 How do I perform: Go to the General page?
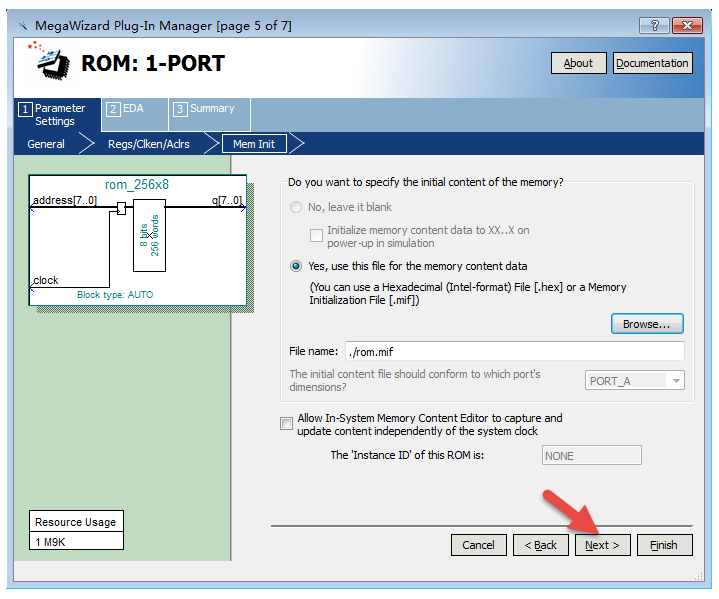tap(46, 144)
